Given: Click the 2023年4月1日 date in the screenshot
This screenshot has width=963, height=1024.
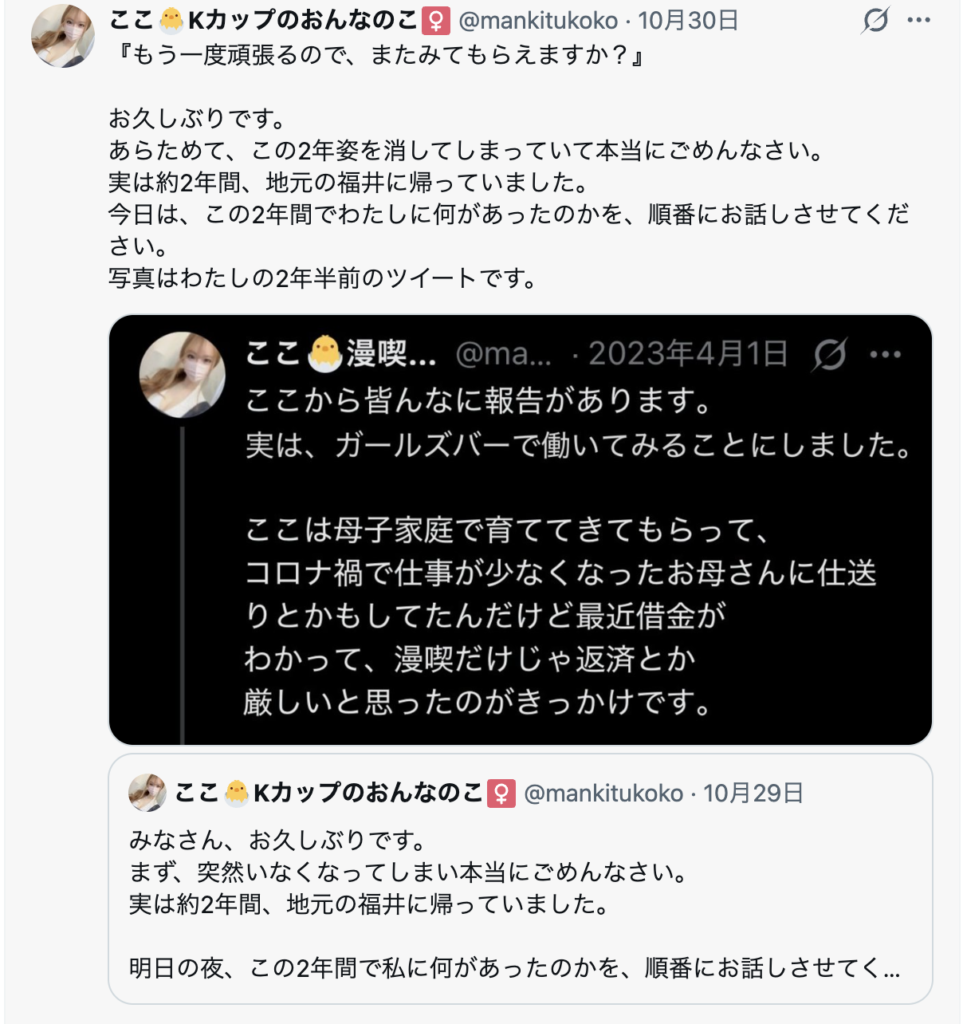Looking at the screenshot, I should tap(688, 354).
